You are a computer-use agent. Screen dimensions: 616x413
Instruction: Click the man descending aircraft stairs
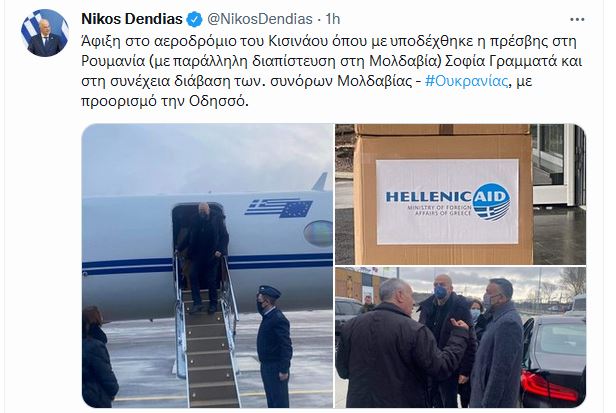tap(206, 256)
